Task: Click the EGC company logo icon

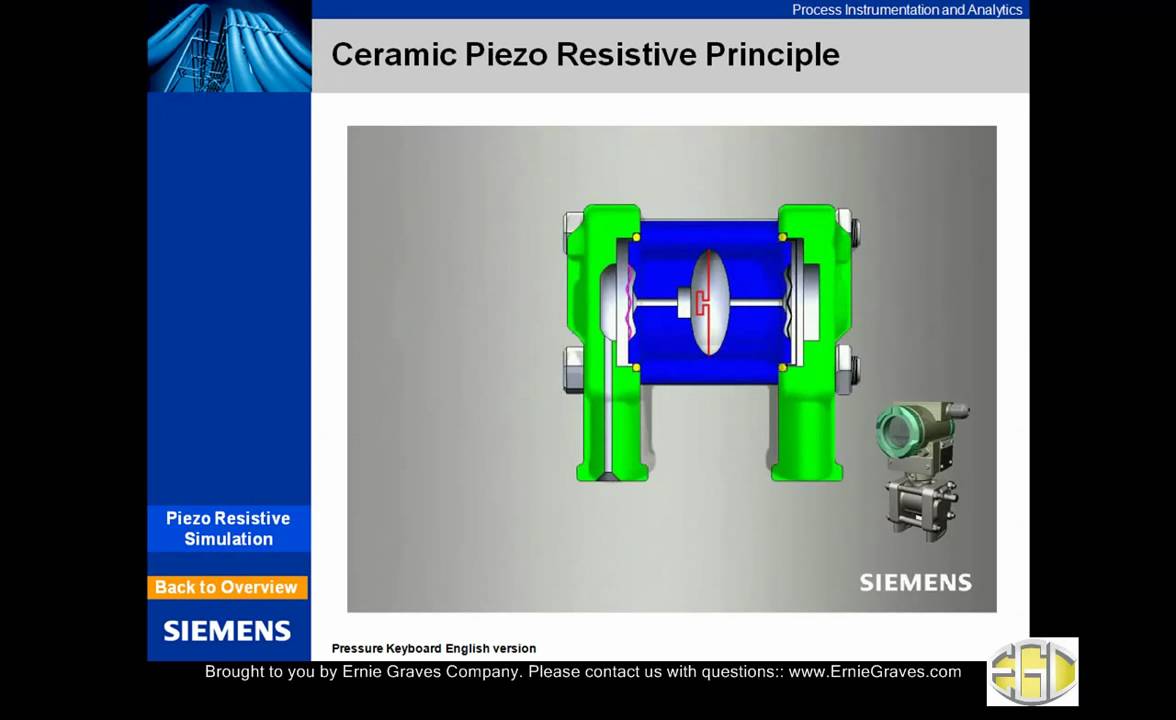Action: tap(1033, 671)
